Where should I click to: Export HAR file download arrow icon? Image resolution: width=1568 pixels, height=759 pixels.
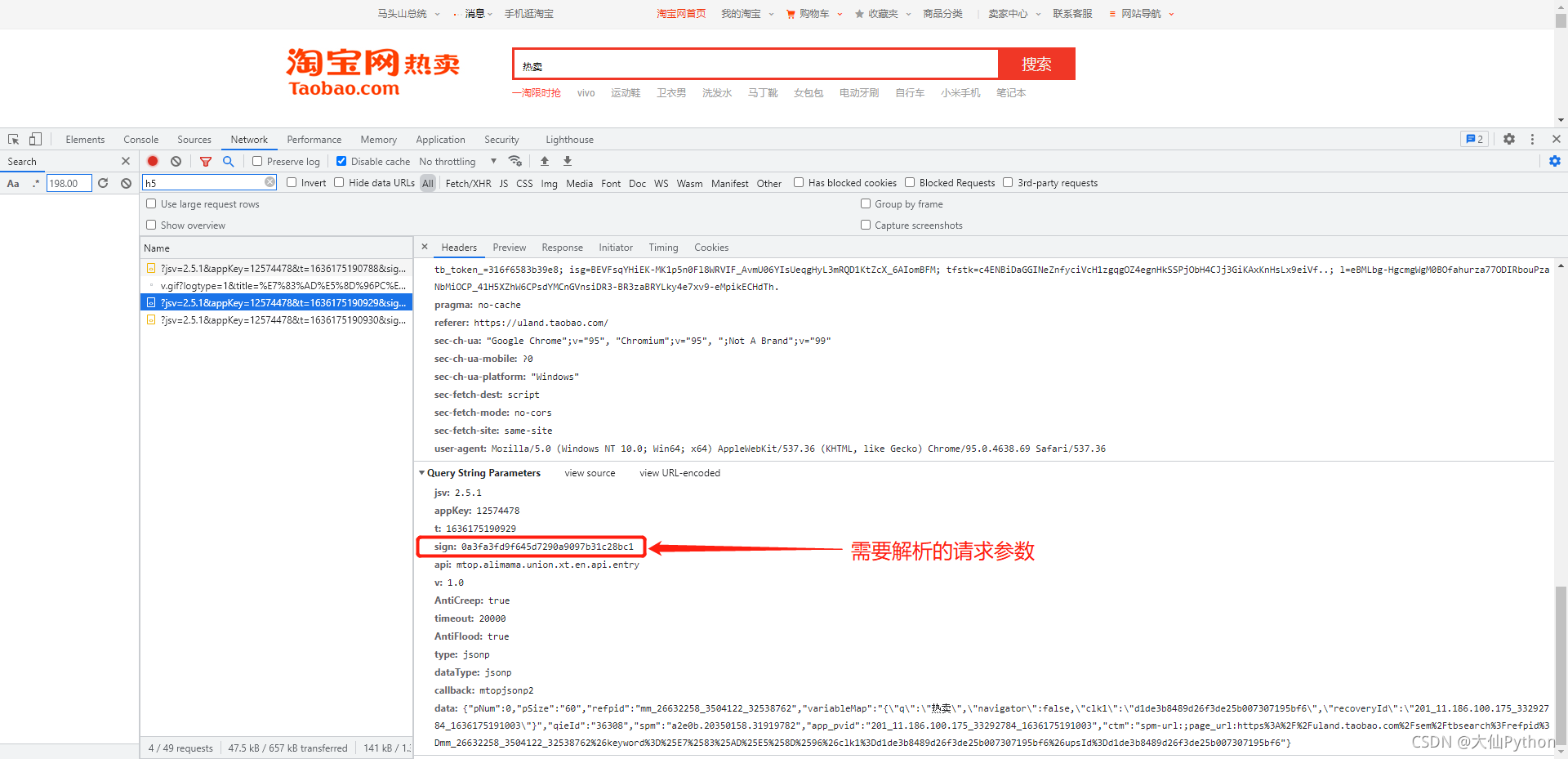coord(568,161)
